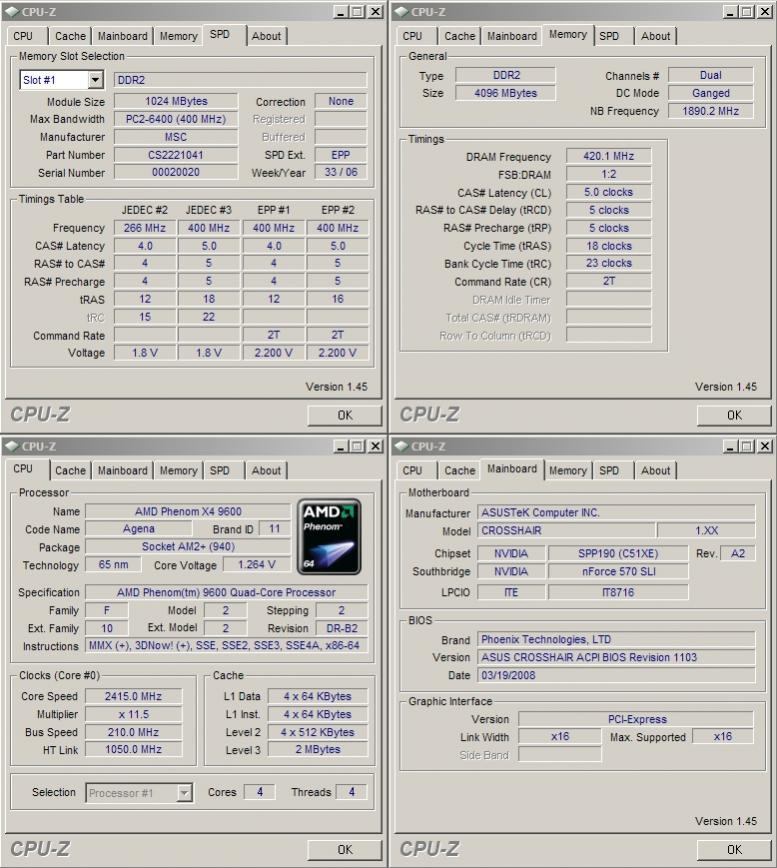The image size is (777, 868).
Task: Click OK in the Mainboard window
Action: (734, 850)
